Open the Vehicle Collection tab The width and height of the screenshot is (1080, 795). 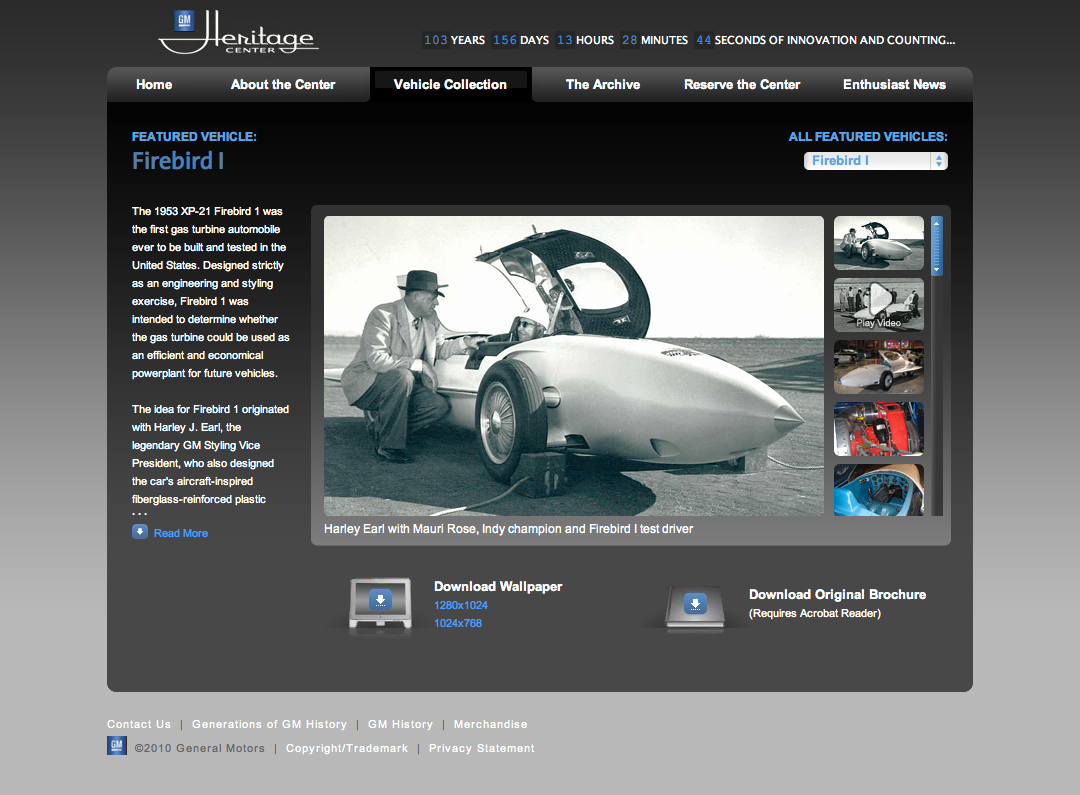point(450,85)
